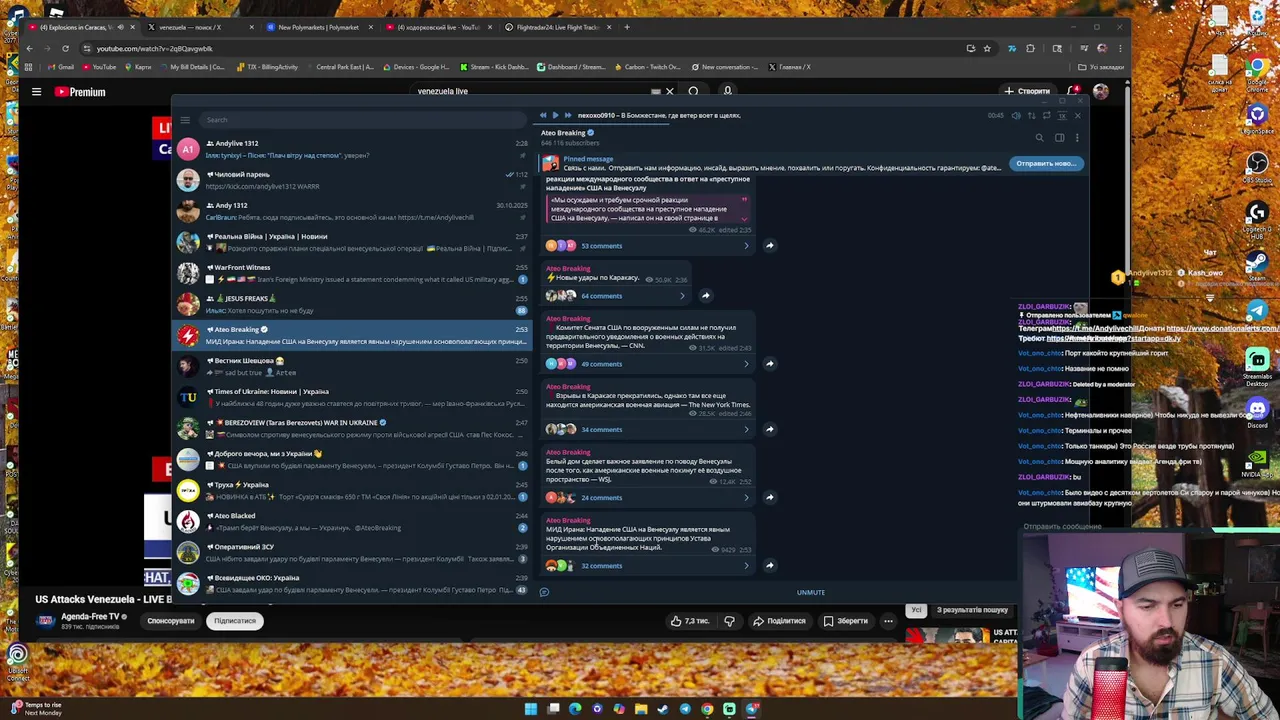Open the 24 comments thread
Screen dimensions: 1280x720
click(x=647, y=498)
